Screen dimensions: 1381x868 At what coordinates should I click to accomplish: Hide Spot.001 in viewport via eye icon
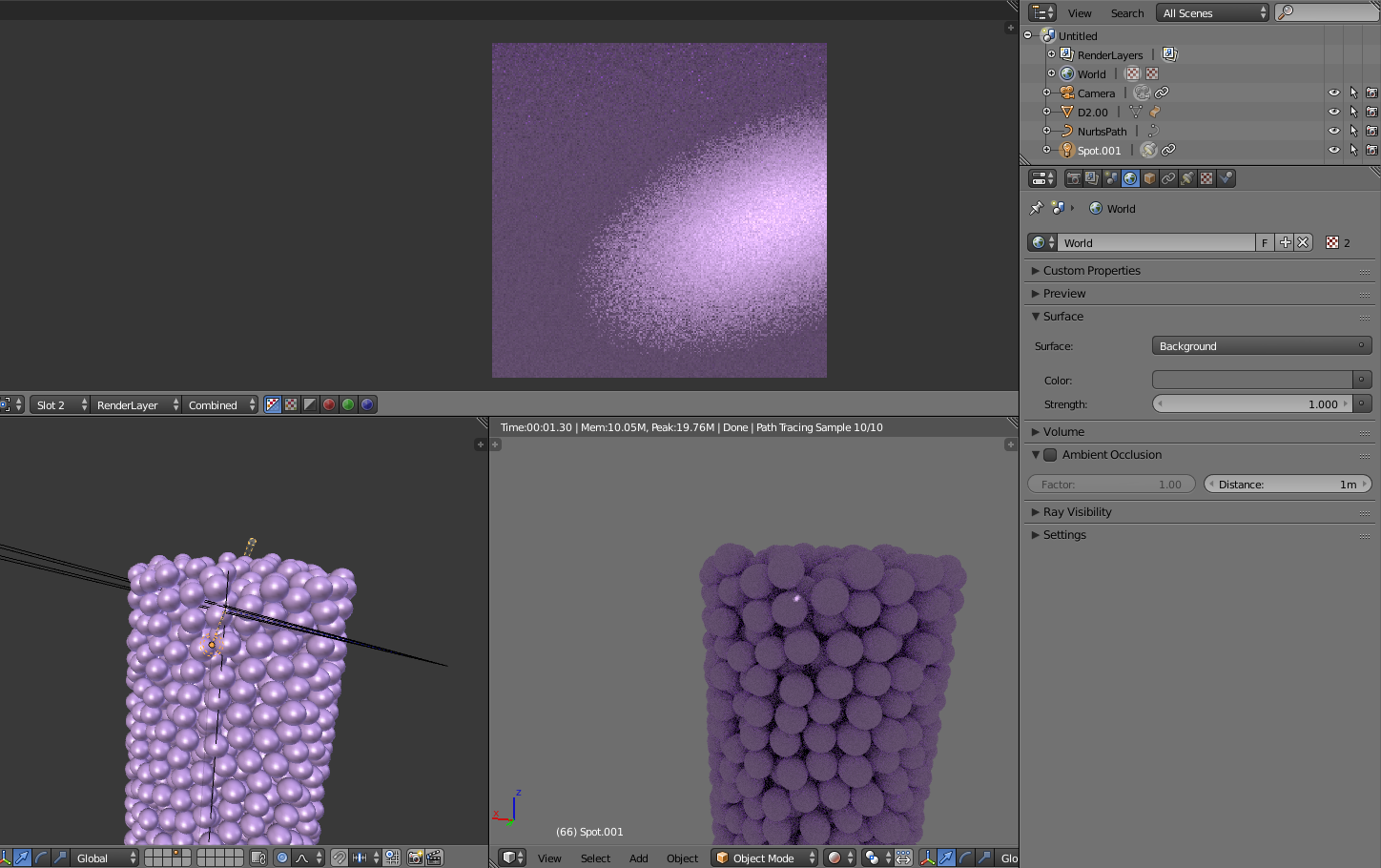1333,150
